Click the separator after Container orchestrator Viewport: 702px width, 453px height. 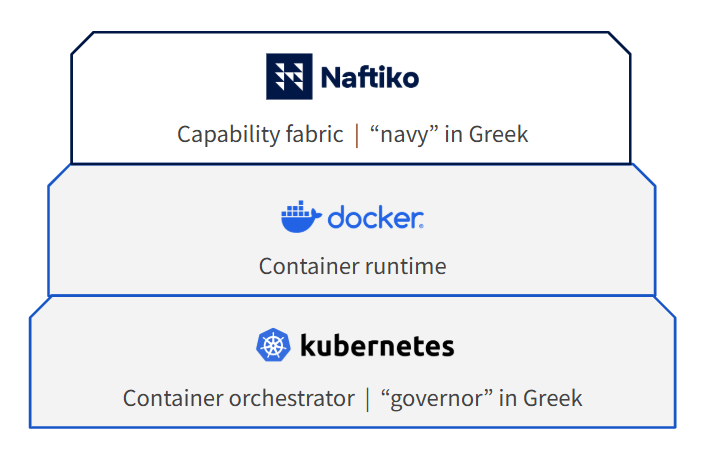point(367,398)
